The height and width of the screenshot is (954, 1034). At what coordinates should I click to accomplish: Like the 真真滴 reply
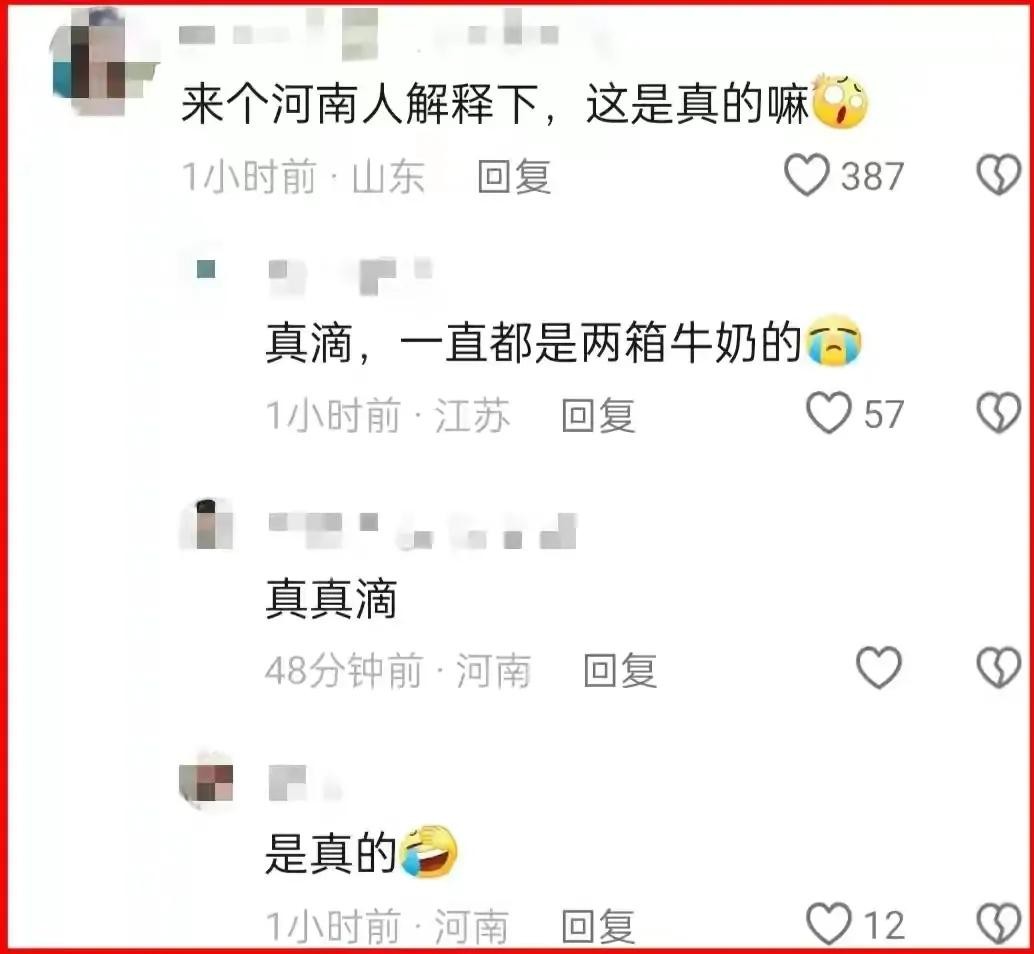pos(878,667)
